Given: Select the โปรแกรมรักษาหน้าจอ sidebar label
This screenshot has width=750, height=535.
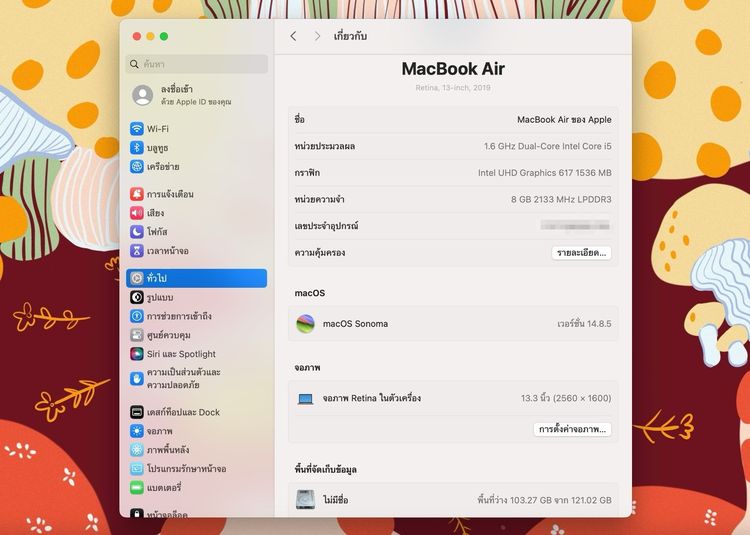Looking at the screenshot, I should [x=187, y=469].
